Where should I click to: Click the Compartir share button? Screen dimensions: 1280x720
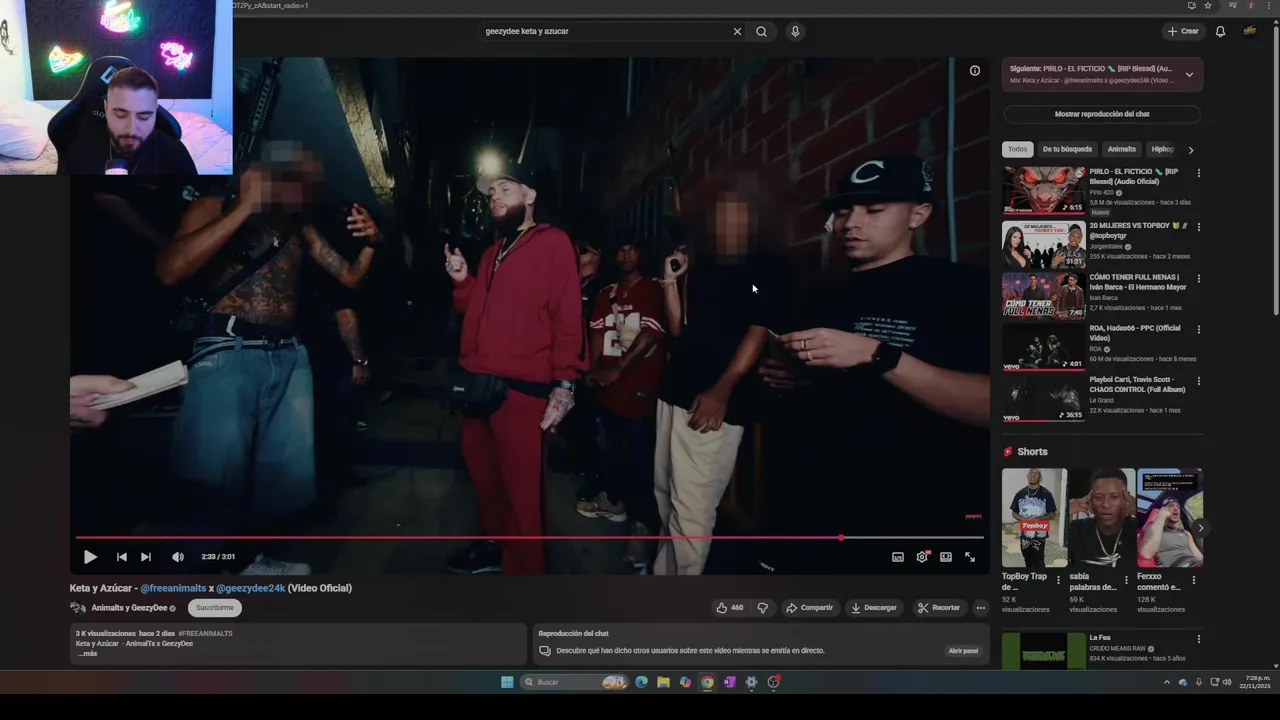coord(809,607)
